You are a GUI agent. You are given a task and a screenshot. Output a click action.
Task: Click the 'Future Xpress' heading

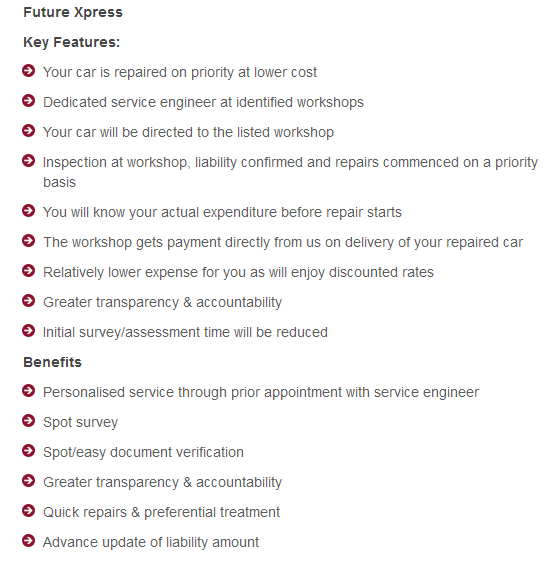tap(73, 12)
